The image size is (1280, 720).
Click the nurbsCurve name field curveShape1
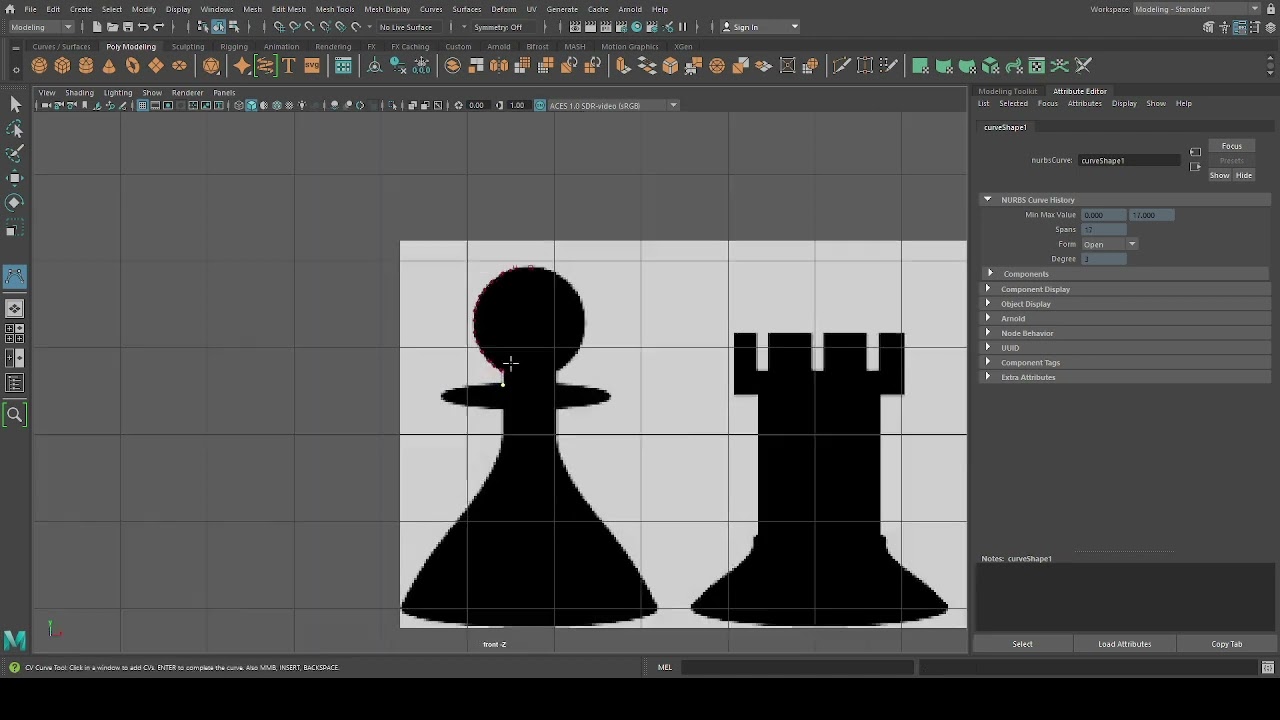pos(1131,160)
